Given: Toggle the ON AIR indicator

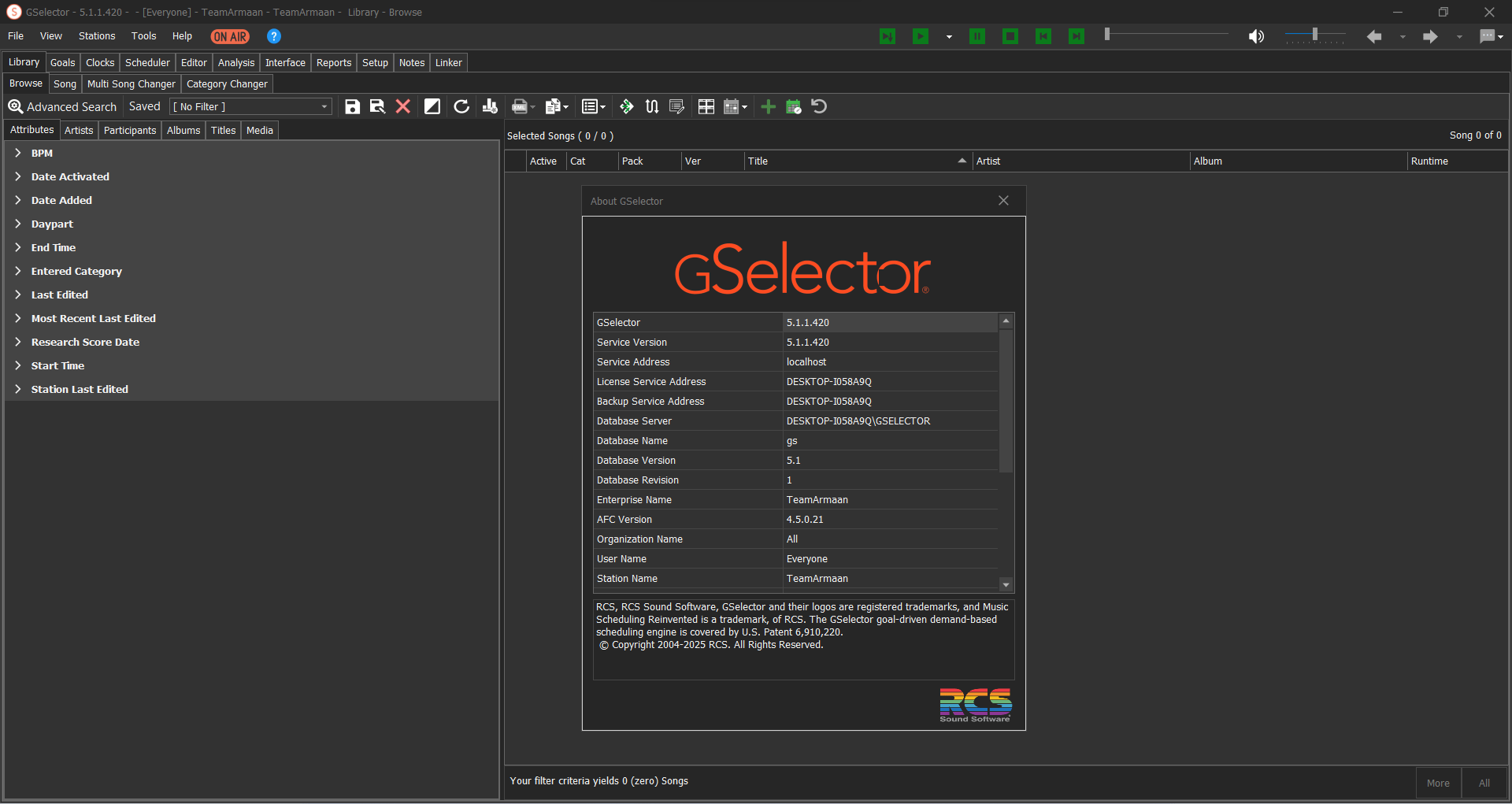Looking at the screenshot, I should (x=230, y=36).
